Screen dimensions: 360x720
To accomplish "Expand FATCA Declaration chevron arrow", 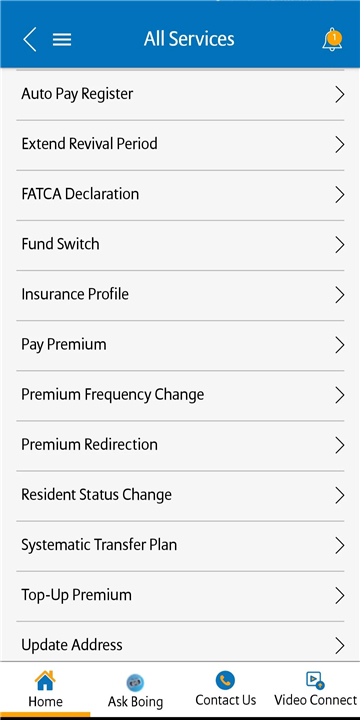I will click(339, 194).
